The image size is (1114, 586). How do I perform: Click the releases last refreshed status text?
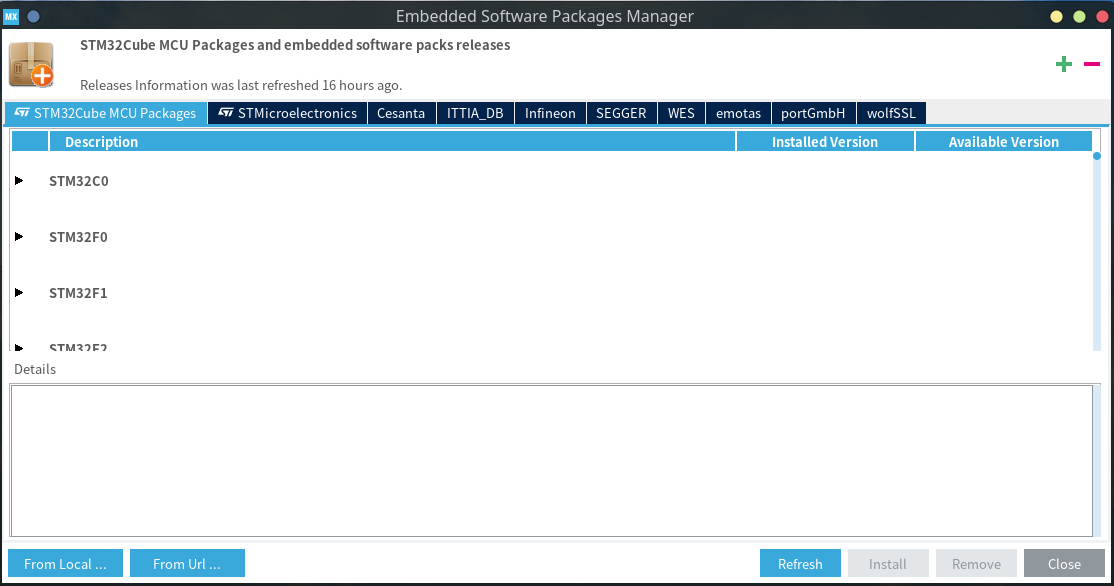tap(241, 85)
